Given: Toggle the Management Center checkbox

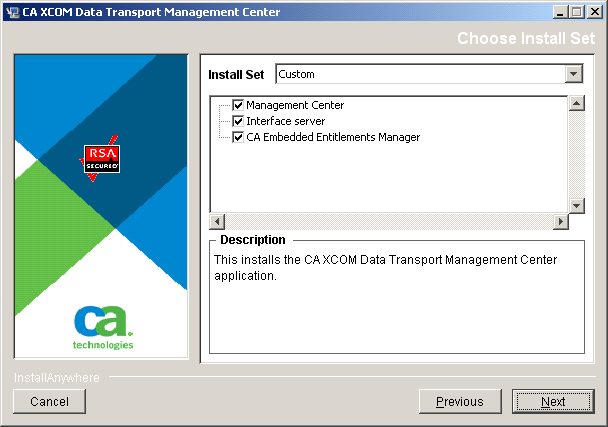Looking at the screenshot, I should [238, 105].
